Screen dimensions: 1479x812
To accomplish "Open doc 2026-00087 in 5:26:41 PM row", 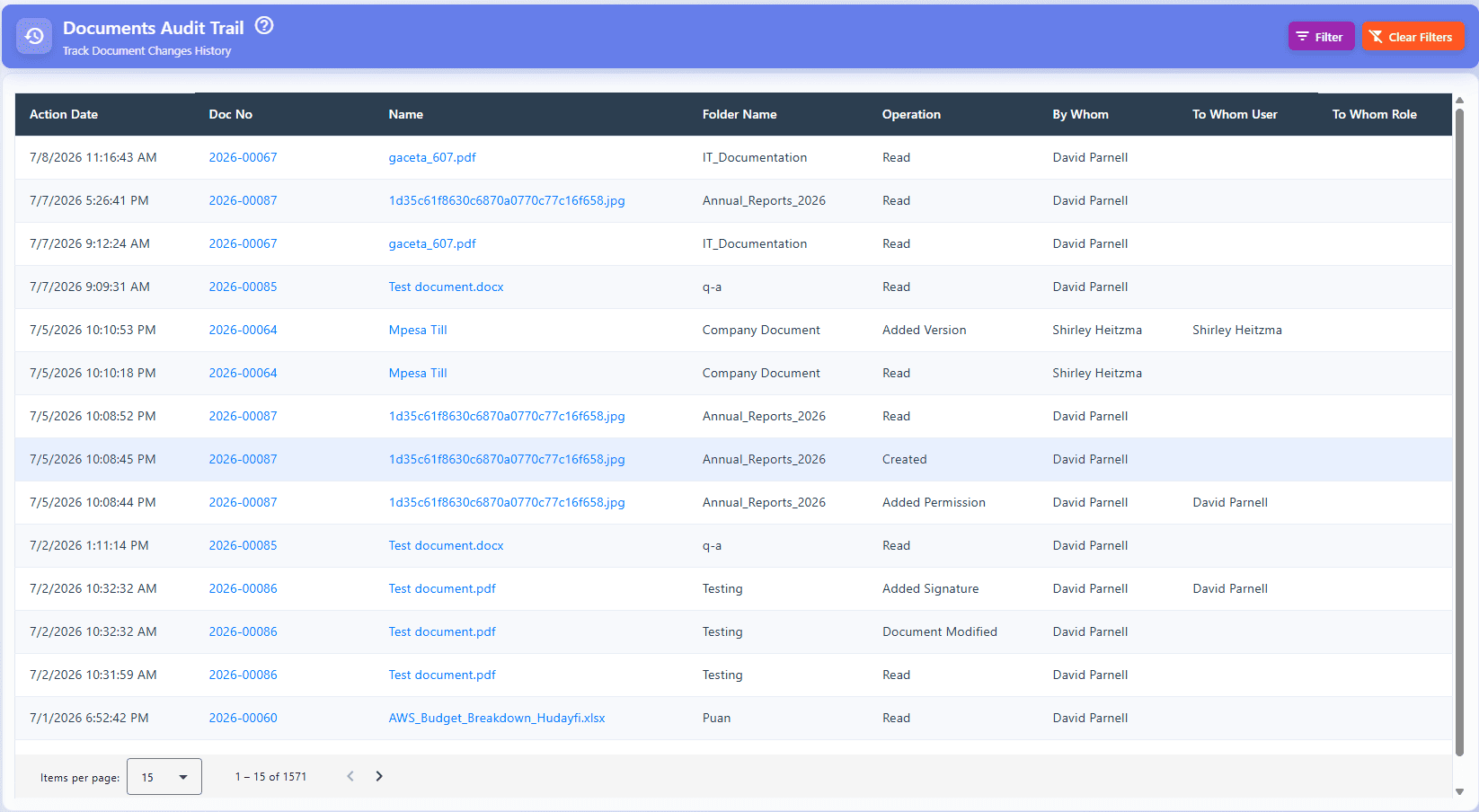I will (244, 200).
